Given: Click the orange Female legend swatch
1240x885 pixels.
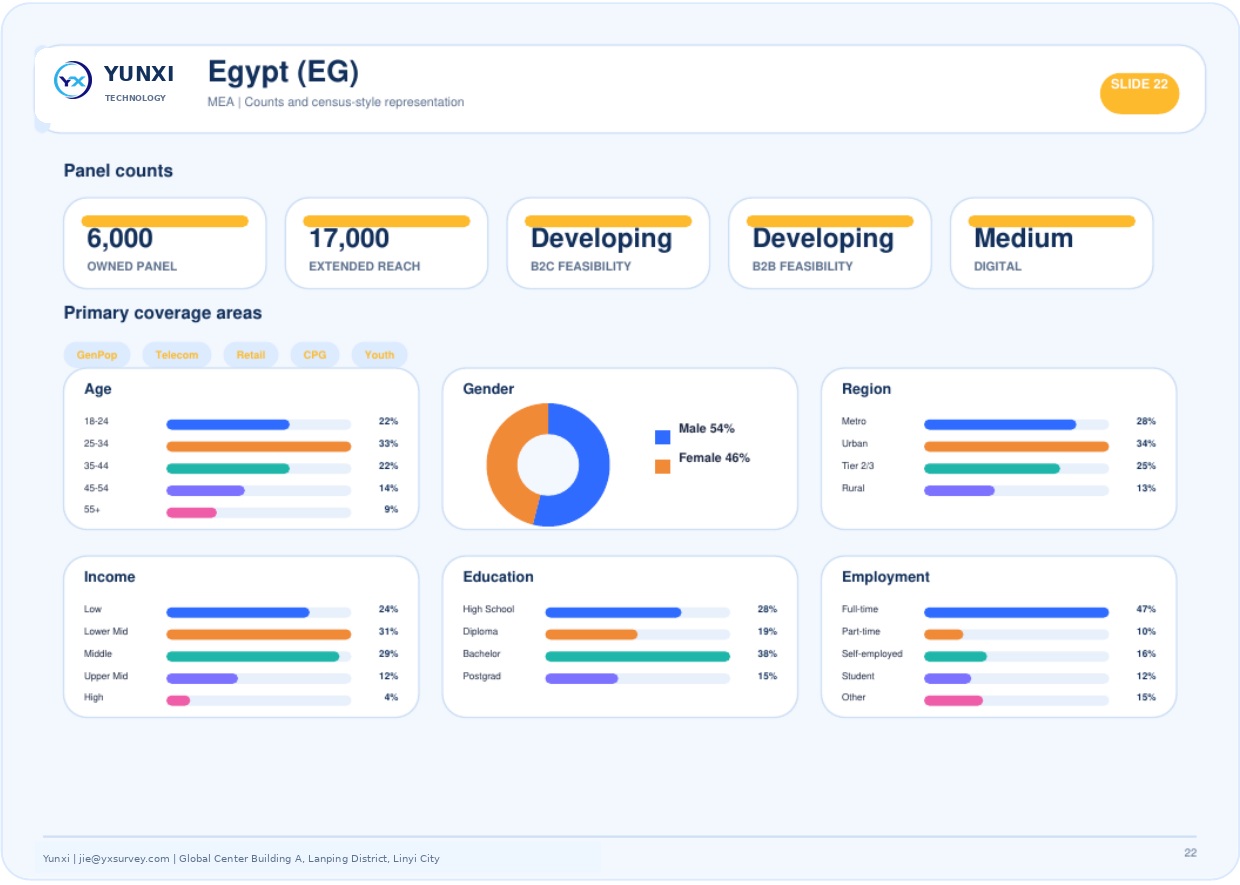Looking at the screenshot, I should pyautogui.click(x=662, y=466).
